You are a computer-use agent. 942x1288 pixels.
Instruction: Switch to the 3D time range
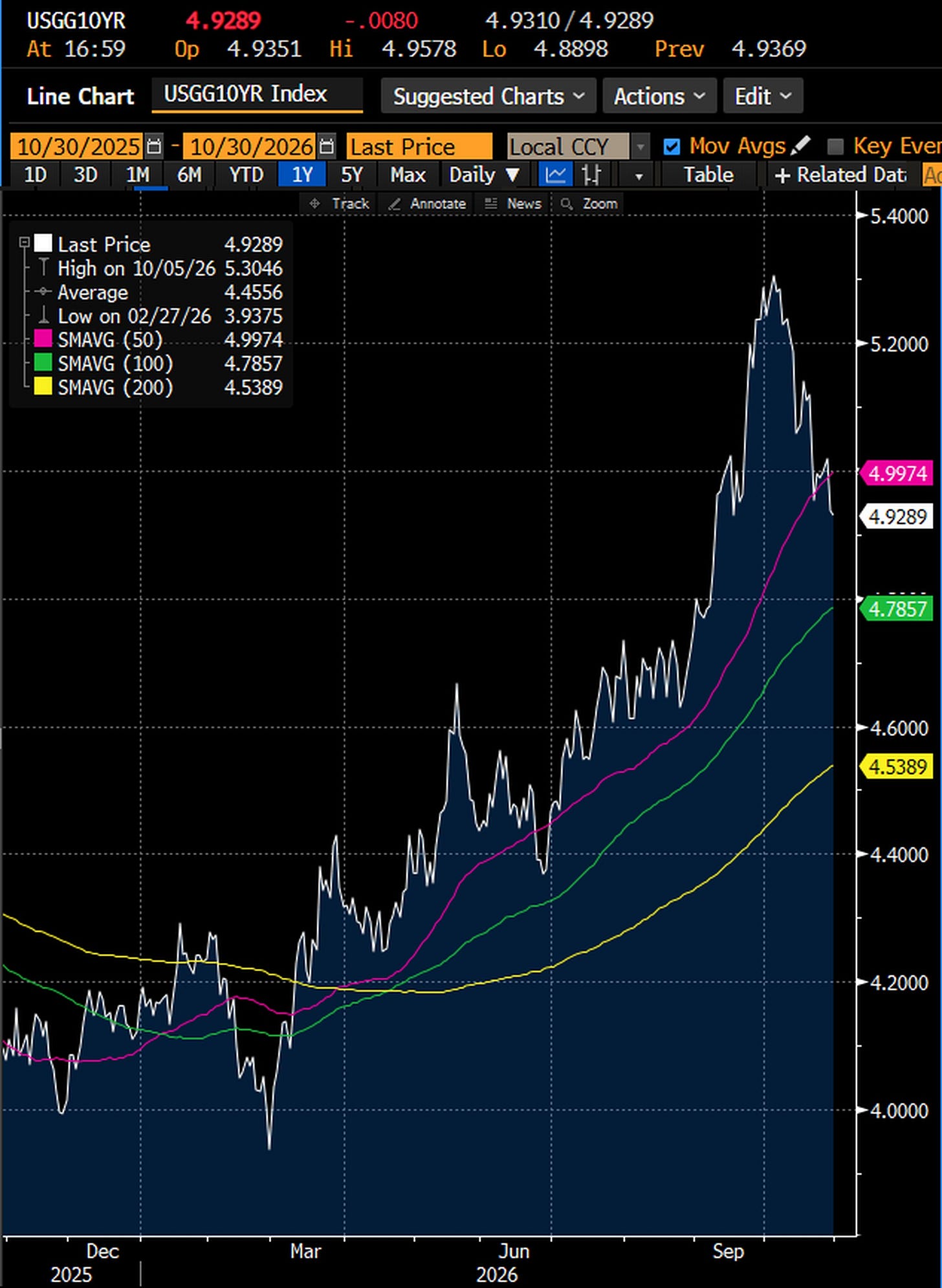click(x=85, y=175)
